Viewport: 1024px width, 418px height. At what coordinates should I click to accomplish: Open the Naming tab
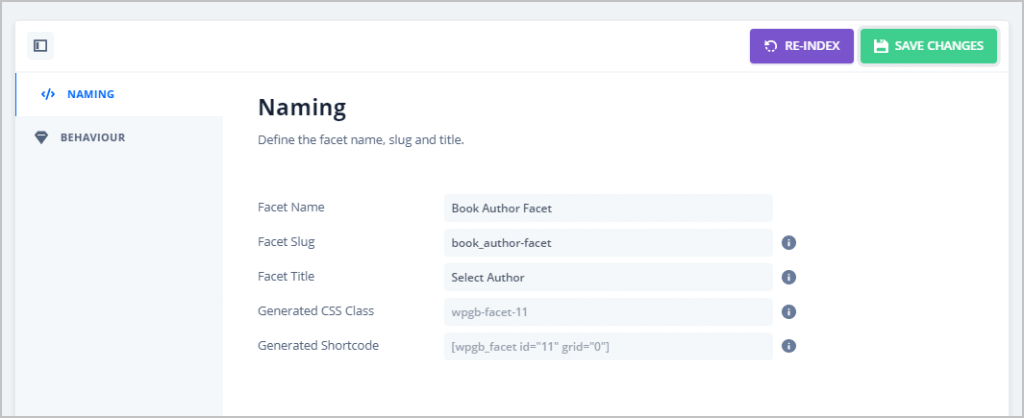pos(119,94)
